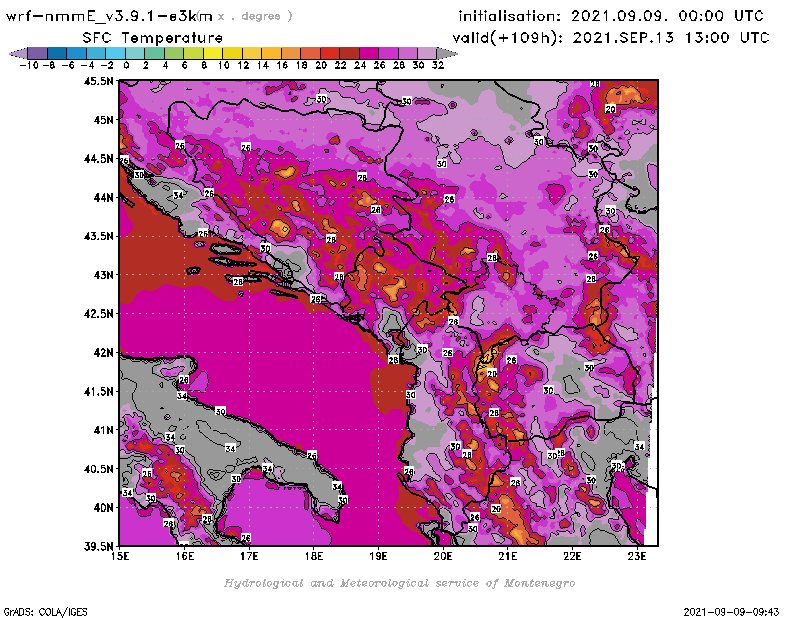Click the Hydrological and Meteorological service of Montenegro caption
The width and height of the screenshot is (800, 618).
[399, 583]
